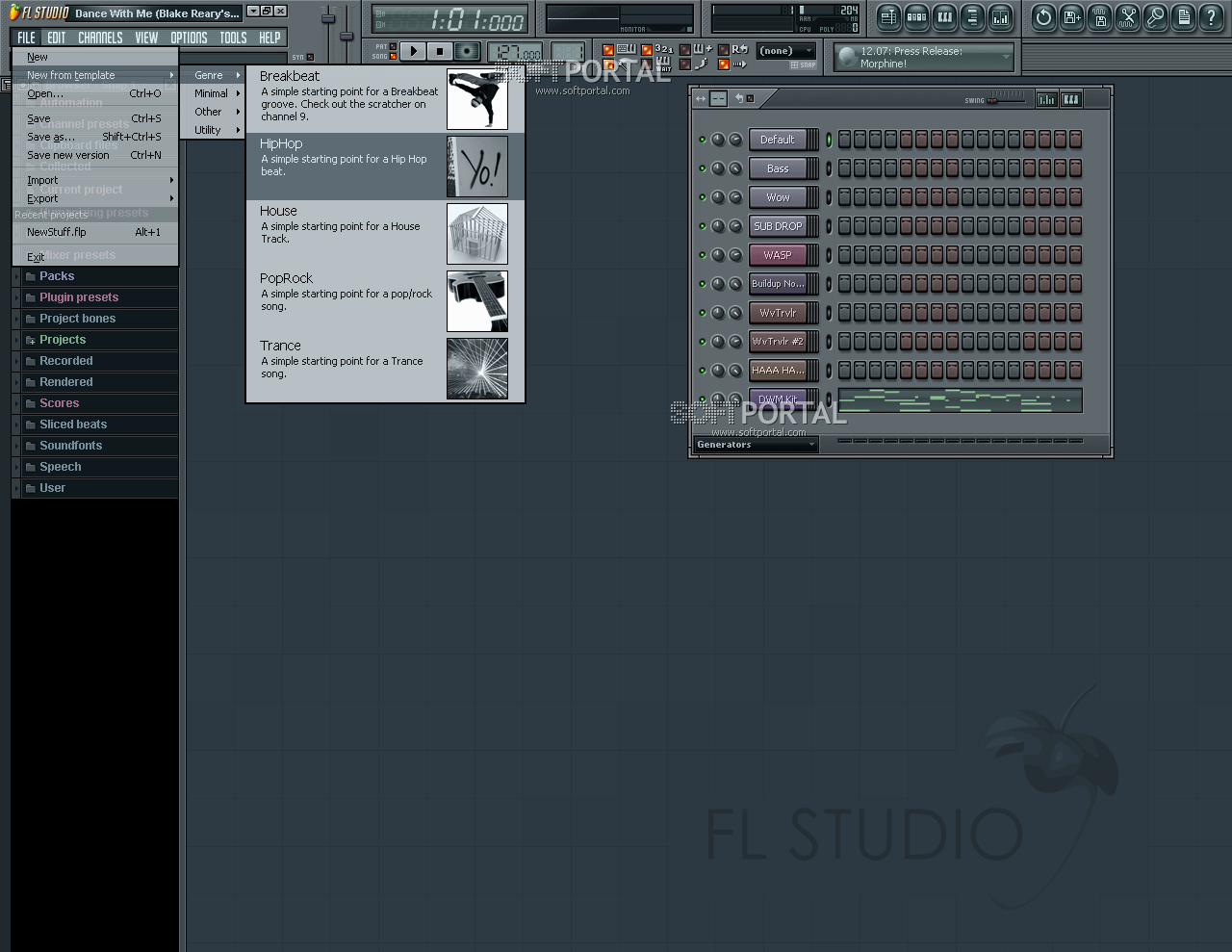Image resolution: width=1232 pixels, height=952 pixels.
Task: Click the undo history circular arrow icon
Action: [1043, 16]
